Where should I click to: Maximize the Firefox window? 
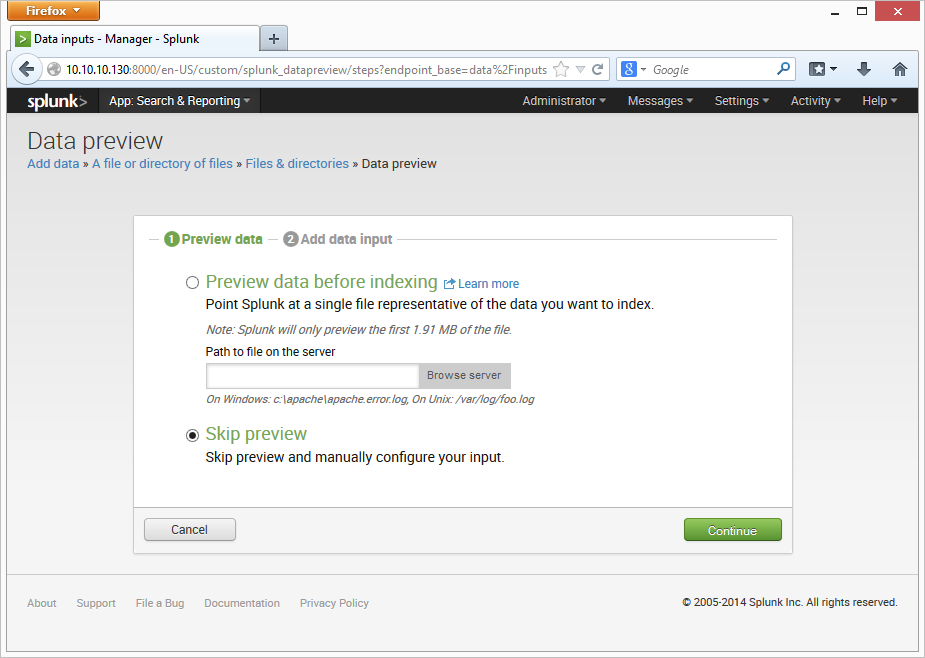[x=862, y=11]
